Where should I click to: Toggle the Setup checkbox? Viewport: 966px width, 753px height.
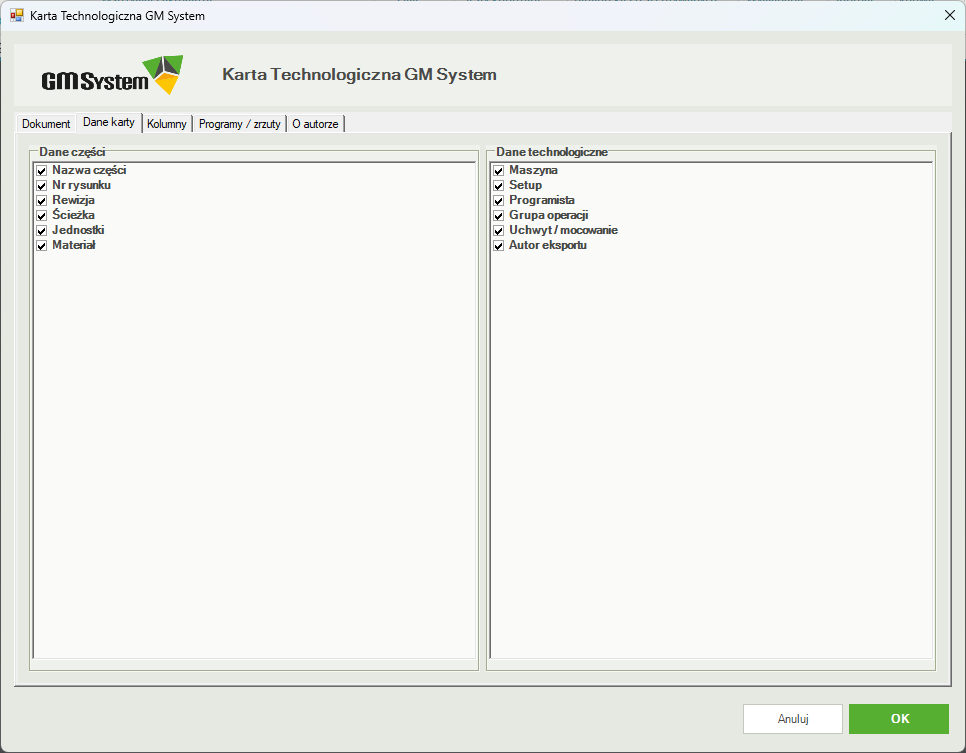coord(499,185)
